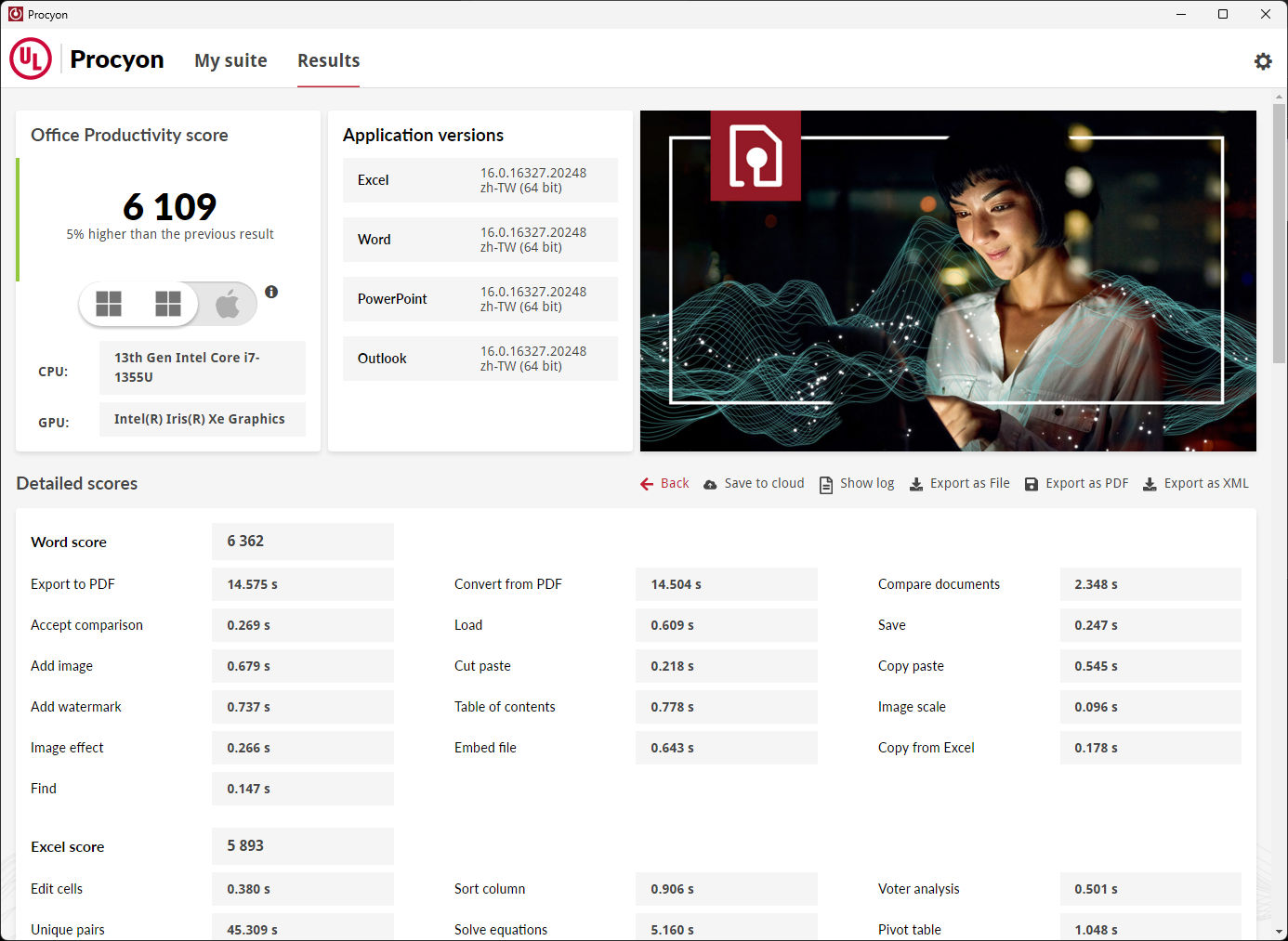
Task: Select the first Windows platform icon
Action: 109,304
